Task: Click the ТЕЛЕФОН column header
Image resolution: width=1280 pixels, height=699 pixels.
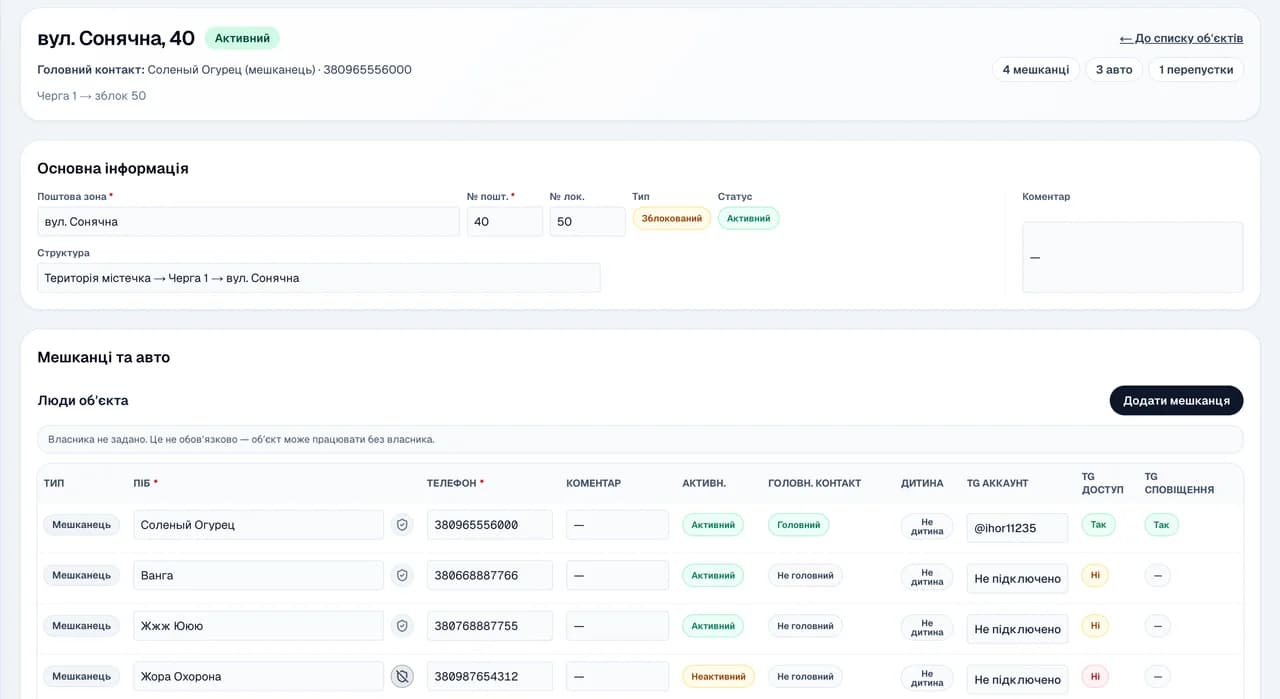Action: (455, 483)
